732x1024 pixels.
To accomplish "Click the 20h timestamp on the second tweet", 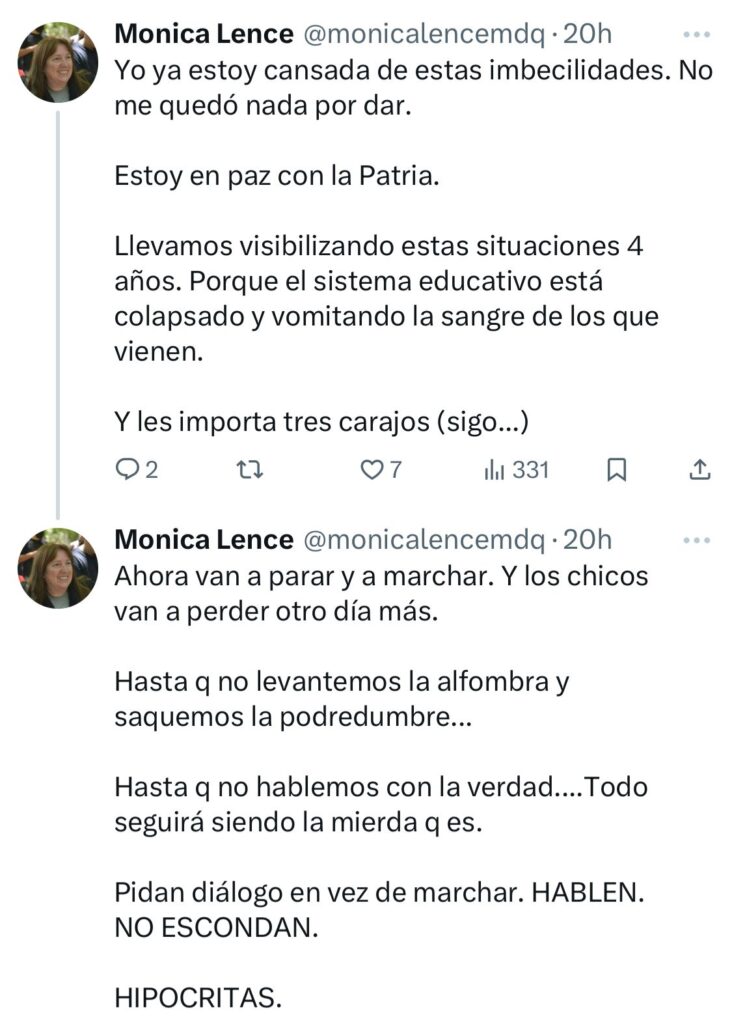I will pos(587,540).
